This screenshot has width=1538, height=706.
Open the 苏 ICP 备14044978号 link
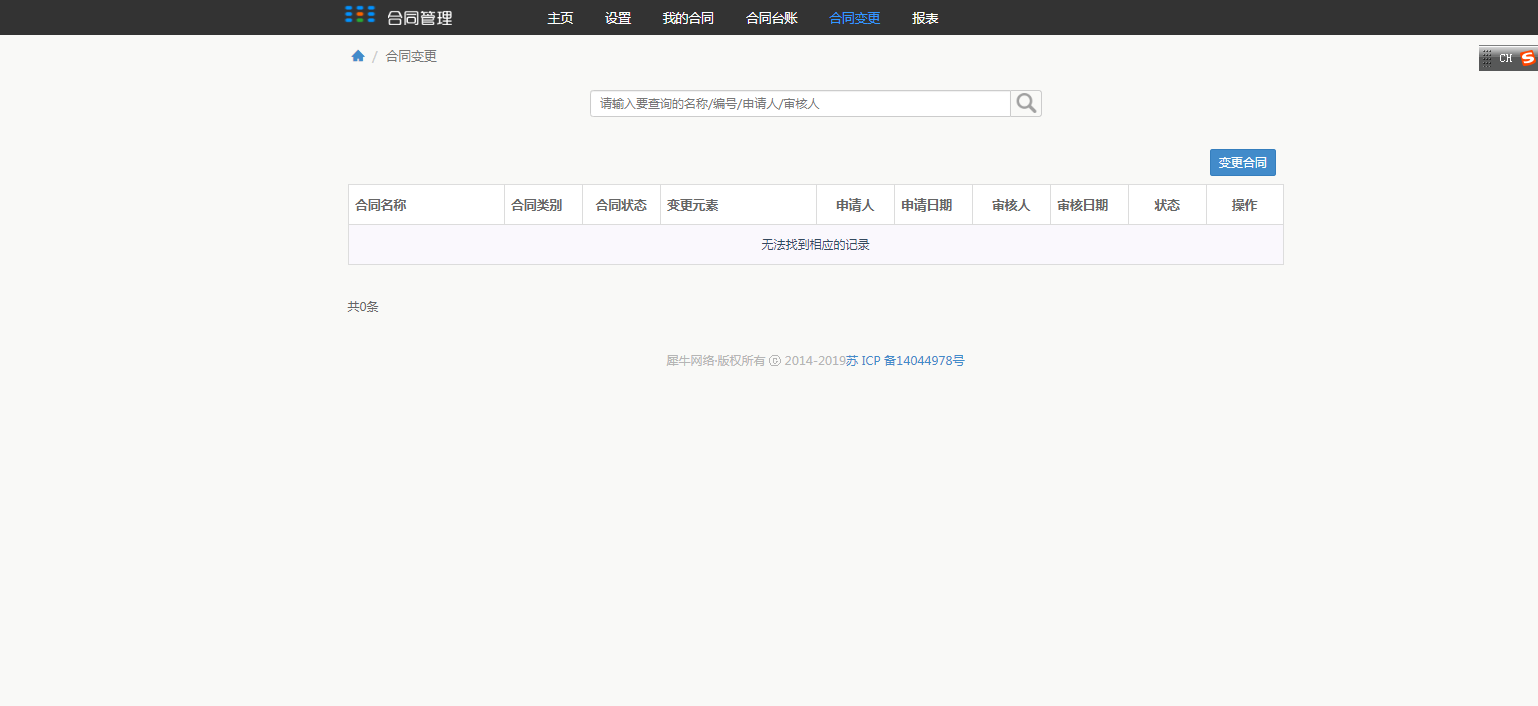[x=905, y=361]
